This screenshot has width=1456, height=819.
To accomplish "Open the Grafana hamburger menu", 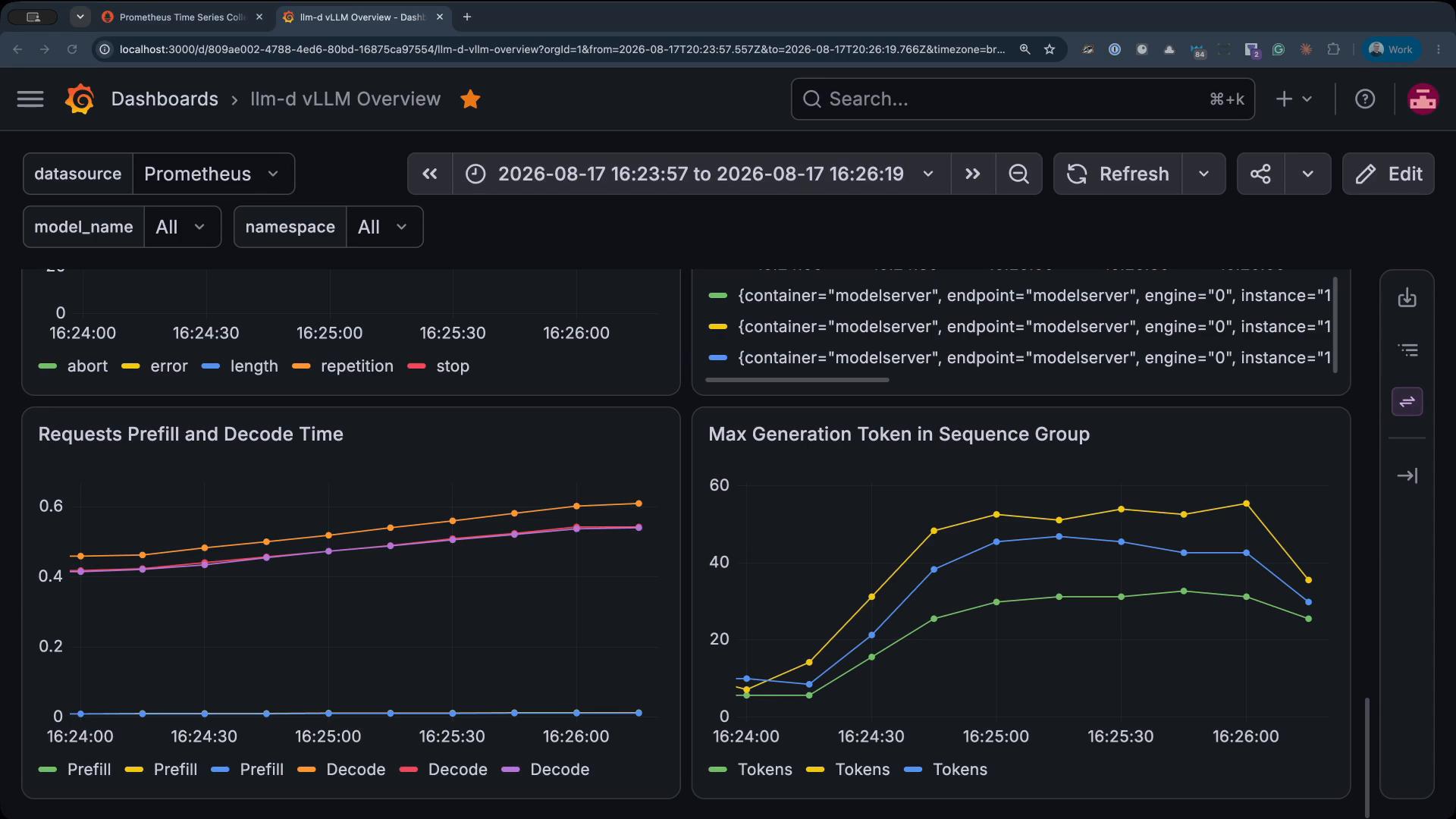I will 30,99.
